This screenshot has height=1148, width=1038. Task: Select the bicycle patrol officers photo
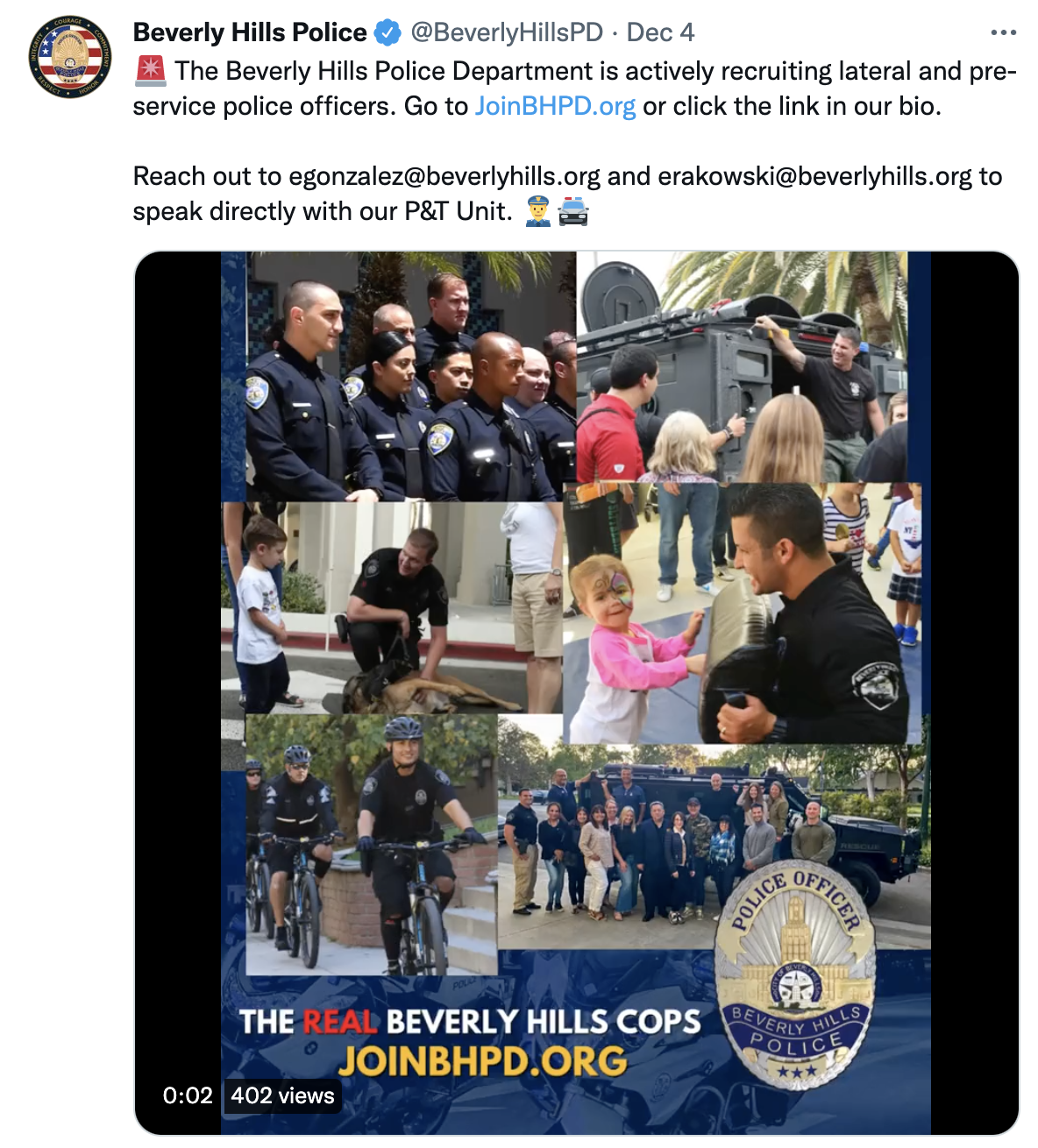(372, 844)
